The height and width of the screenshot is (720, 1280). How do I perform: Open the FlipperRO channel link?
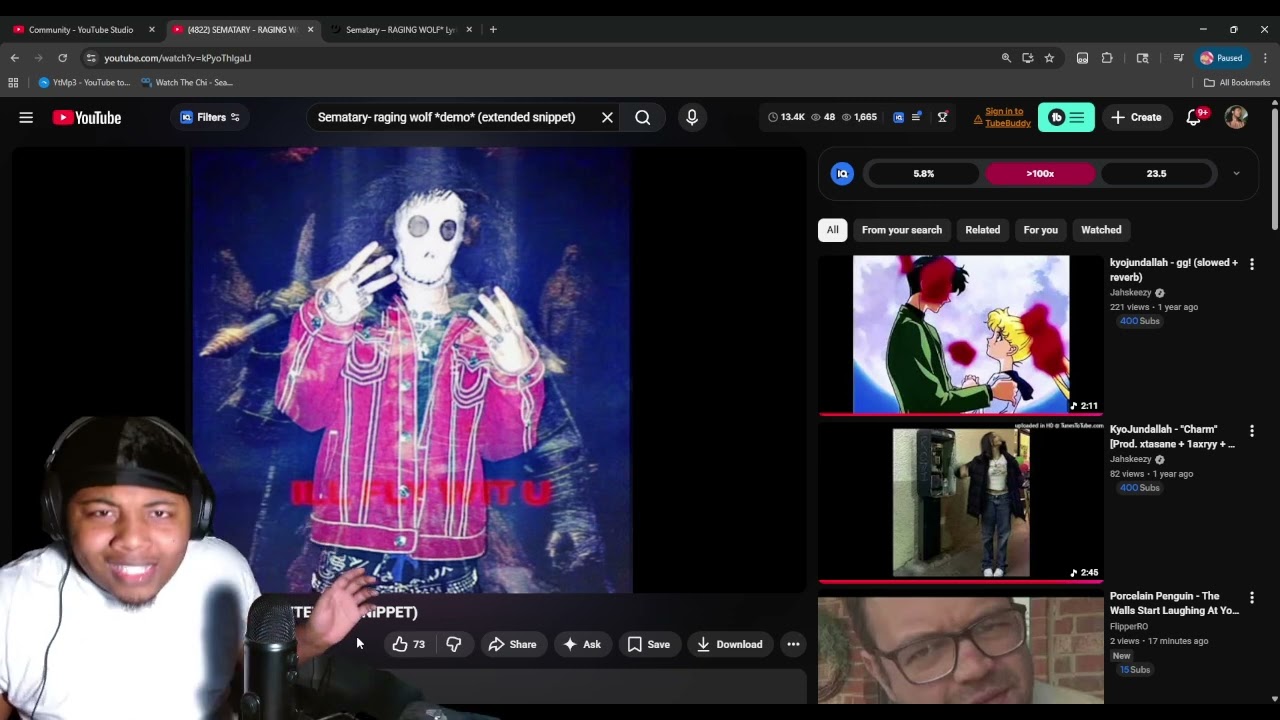click(x=1129, y=626)
